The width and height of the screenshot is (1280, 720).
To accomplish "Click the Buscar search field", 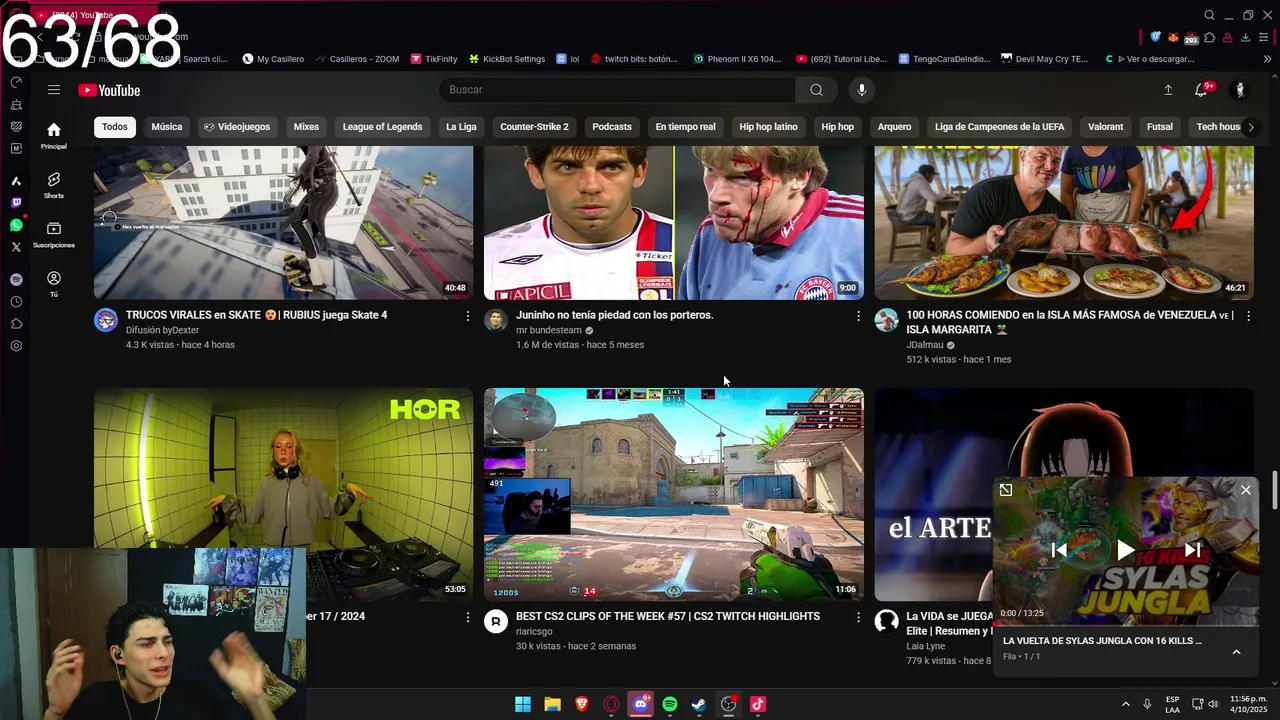I will pos(618,90).
